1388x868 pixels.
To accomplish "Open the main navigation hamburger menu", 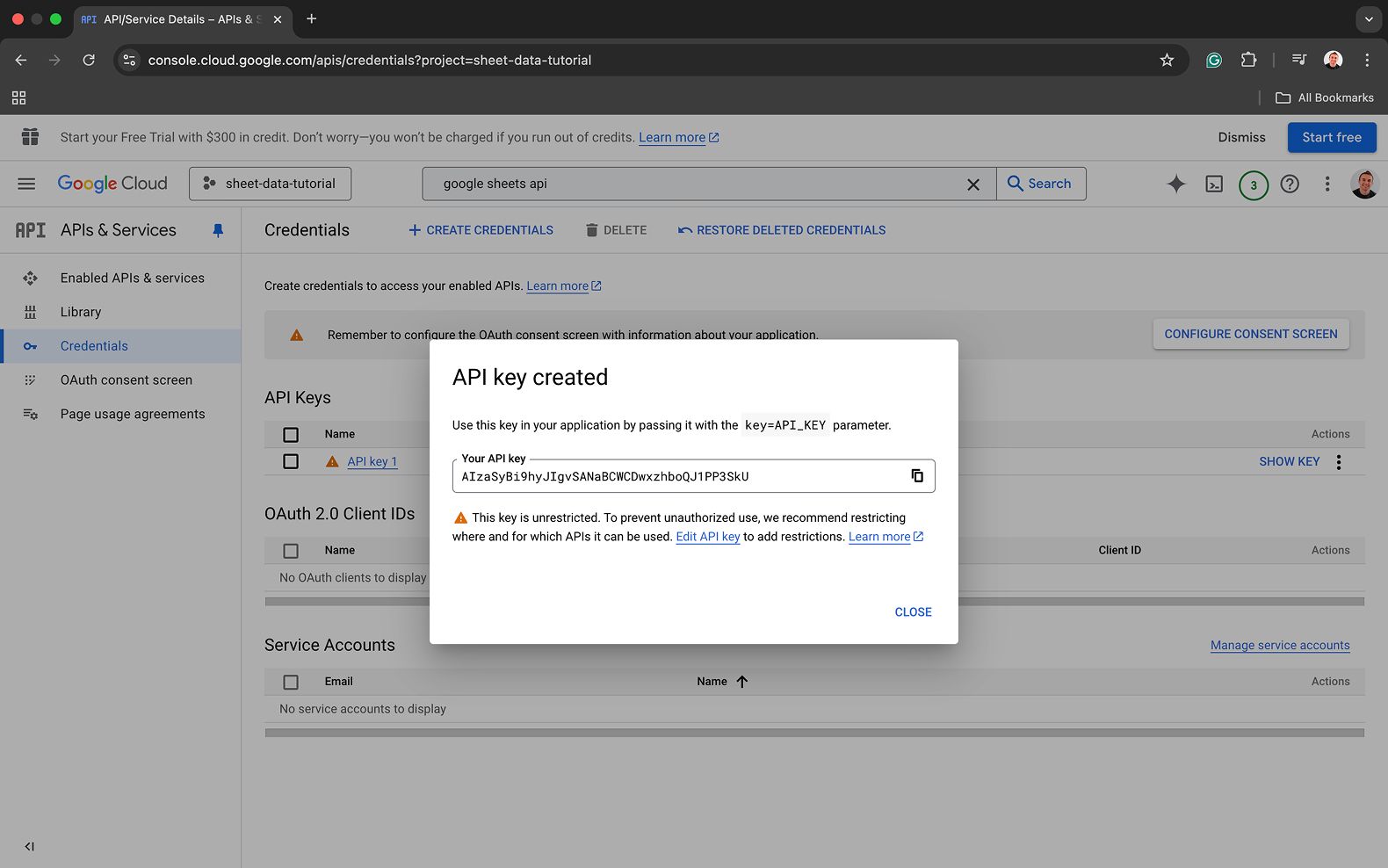I will [x=26, y=184].
